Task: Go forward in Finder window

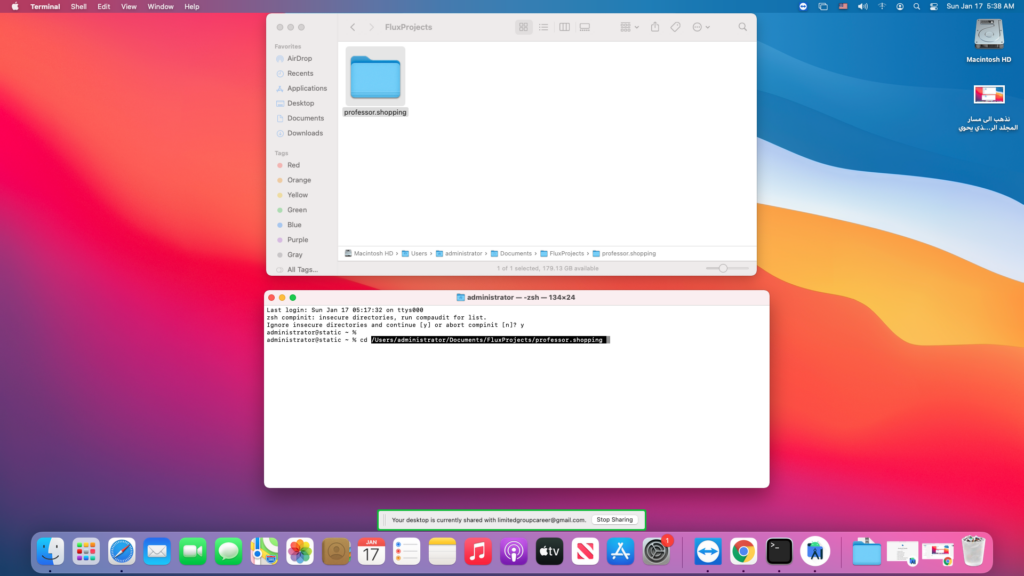Action: (372, 27)
